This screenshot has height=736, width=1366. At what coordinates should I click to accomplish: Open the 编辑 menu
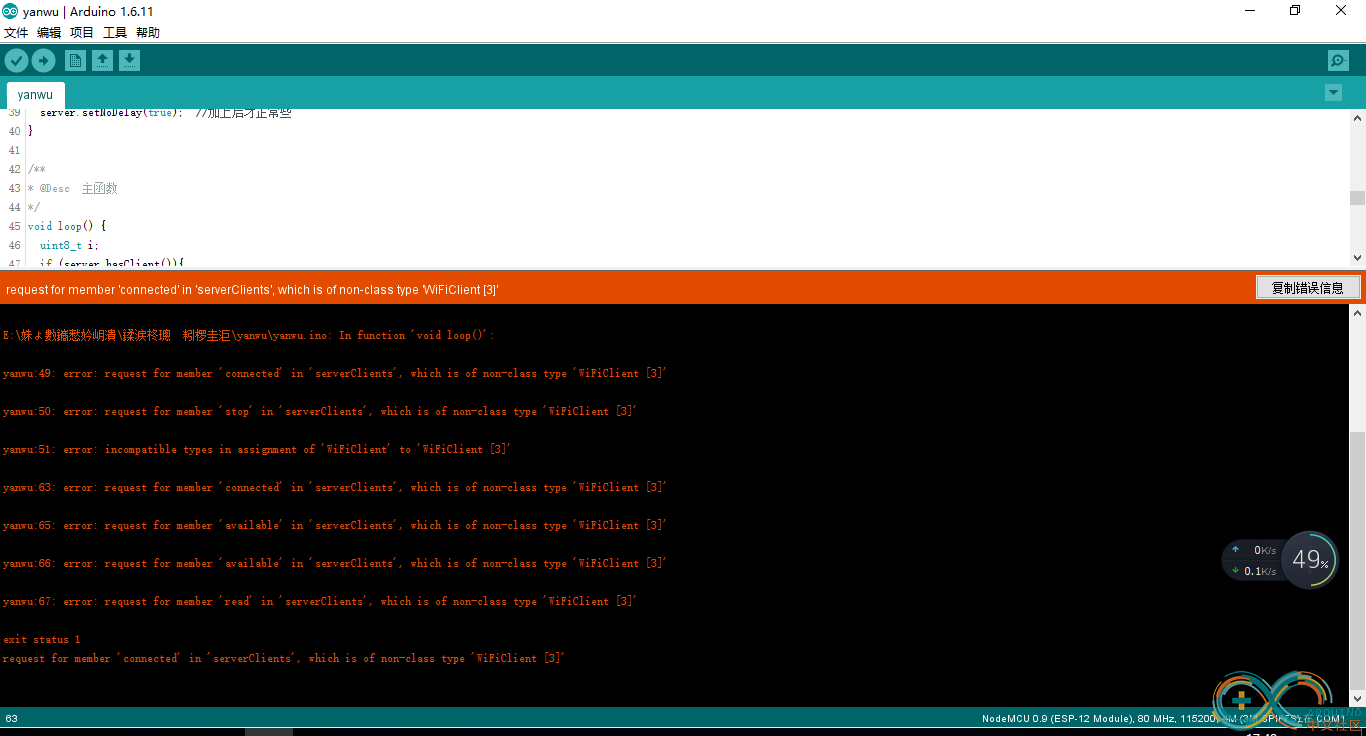[x=49, y=33]
